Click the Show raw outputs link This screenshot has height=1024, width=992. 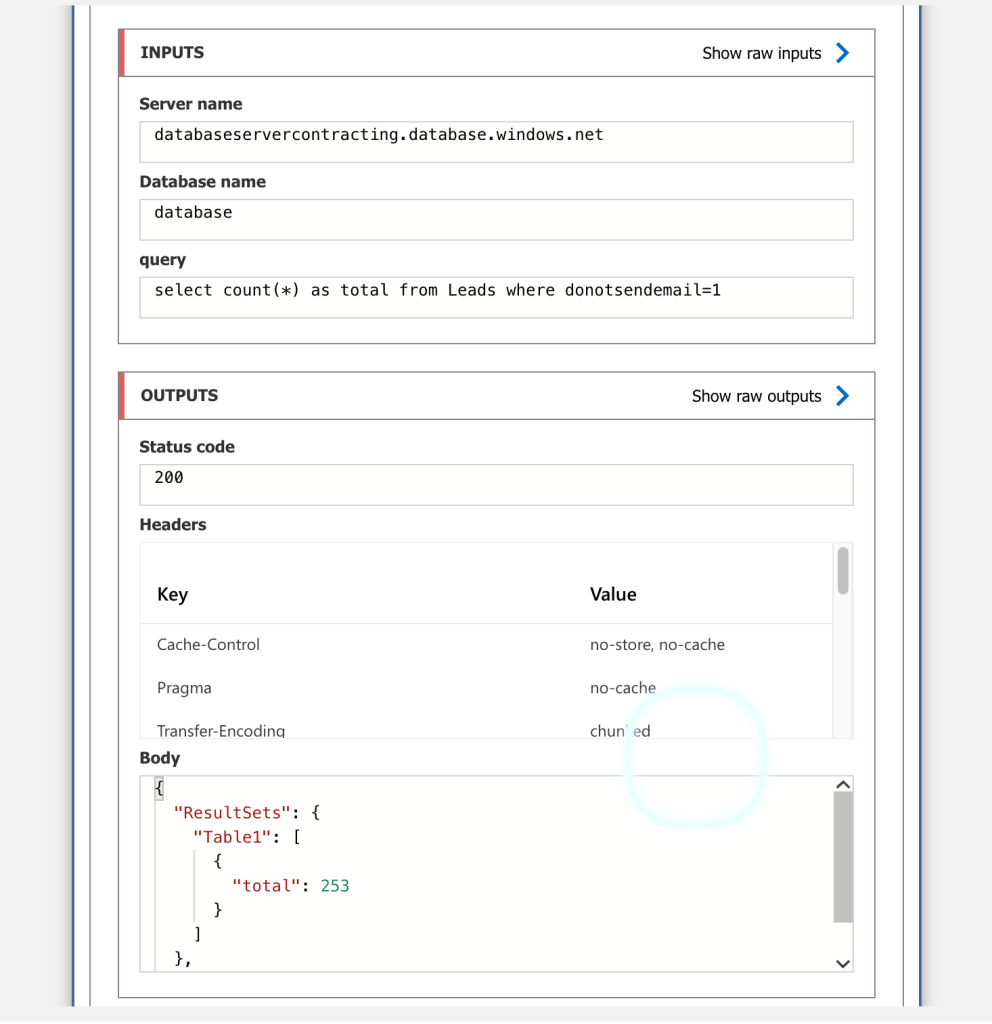click(x=756, y=396)
